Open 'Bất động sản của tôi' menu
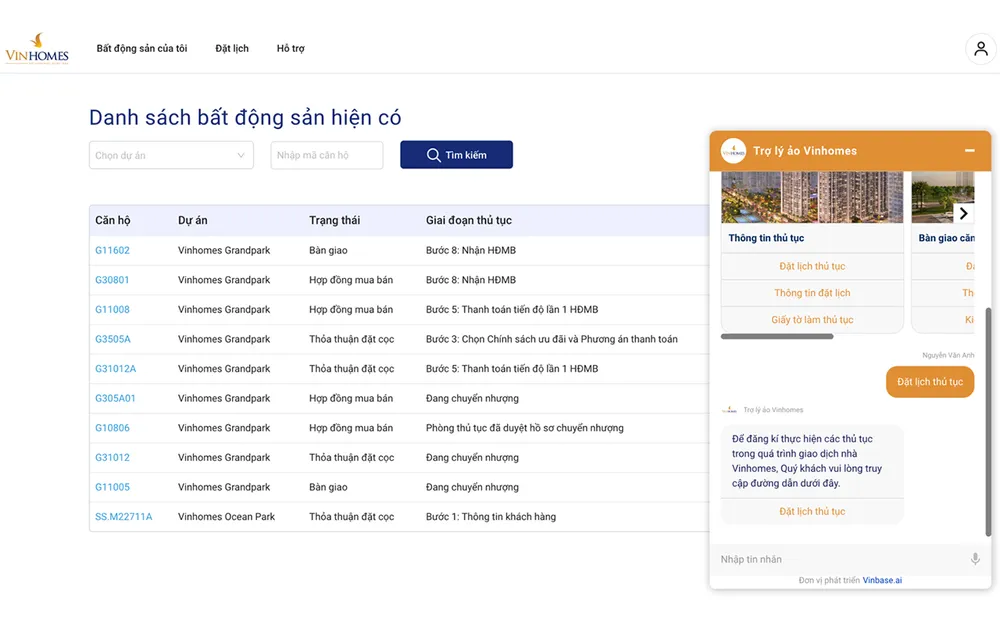Viewport: 1000px width, 625px height. (142, 48)
